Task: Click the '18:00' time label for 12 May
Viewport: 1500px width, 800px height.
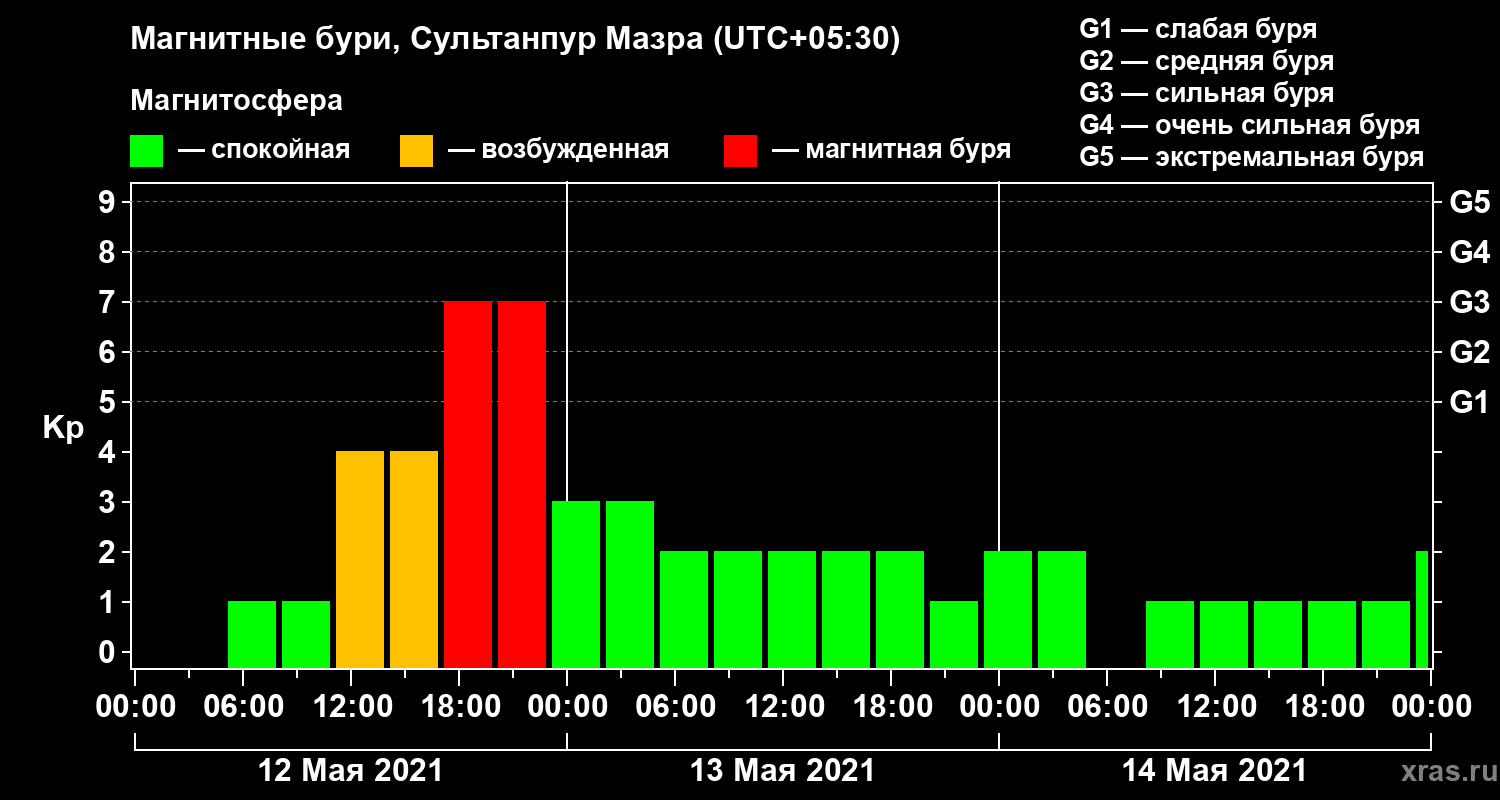Action: 459,706
